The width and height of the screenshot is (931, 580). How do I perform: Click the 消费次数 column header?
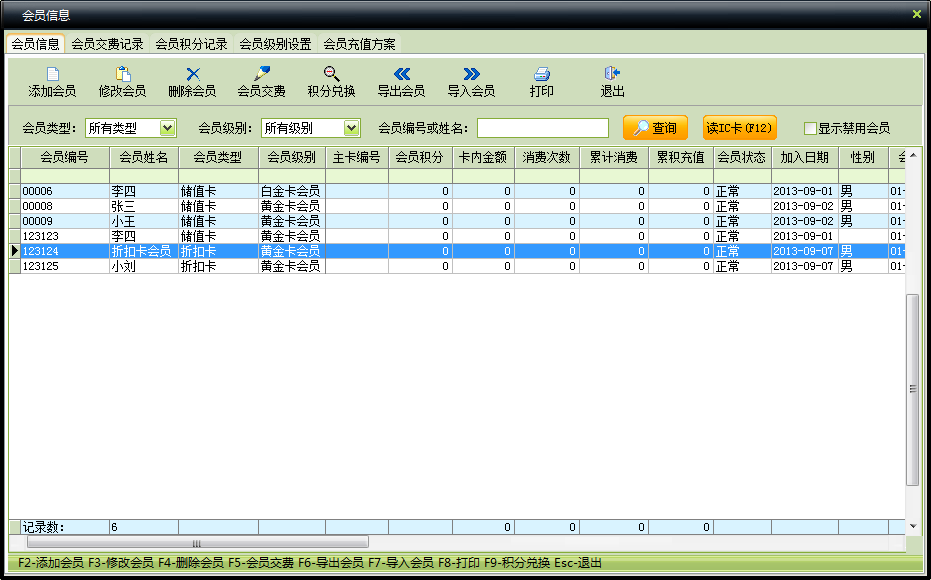click(x=547, y=157)
